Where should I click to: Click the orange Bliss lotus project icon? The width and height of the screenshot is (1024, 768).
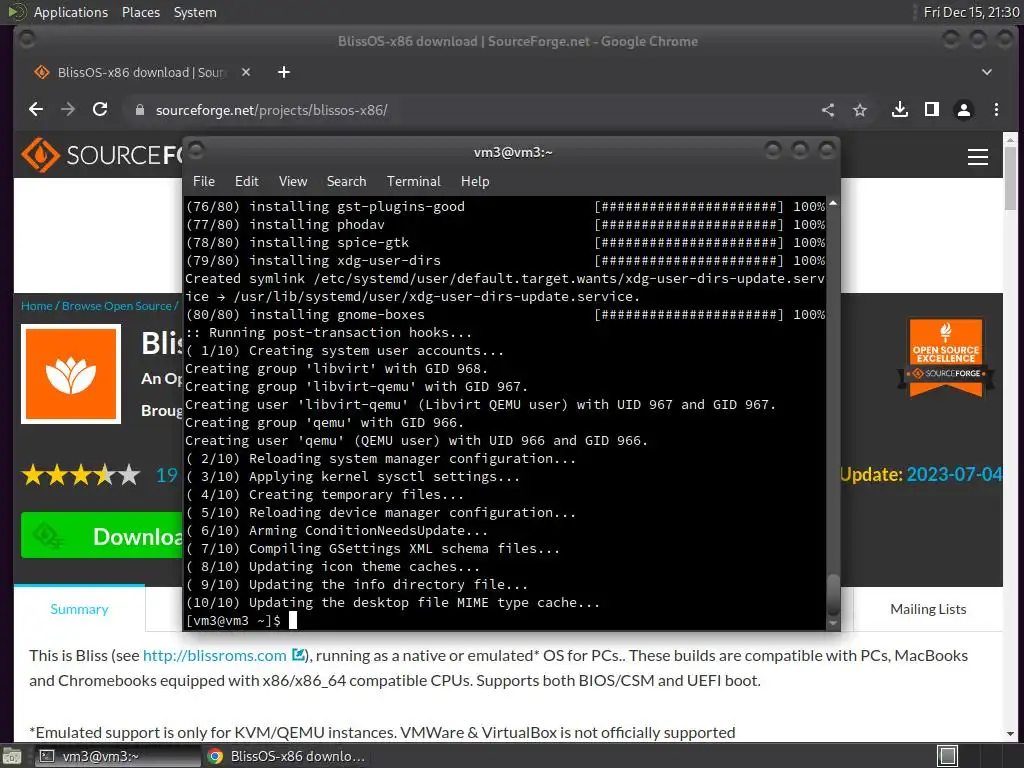click(x=71, y=374)
